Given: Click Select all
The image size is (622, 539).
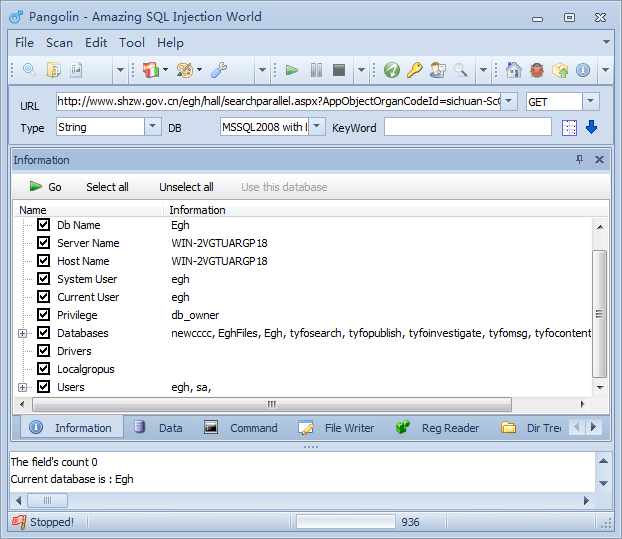Looking at the screenshot, I should click(x=107, y=187).
